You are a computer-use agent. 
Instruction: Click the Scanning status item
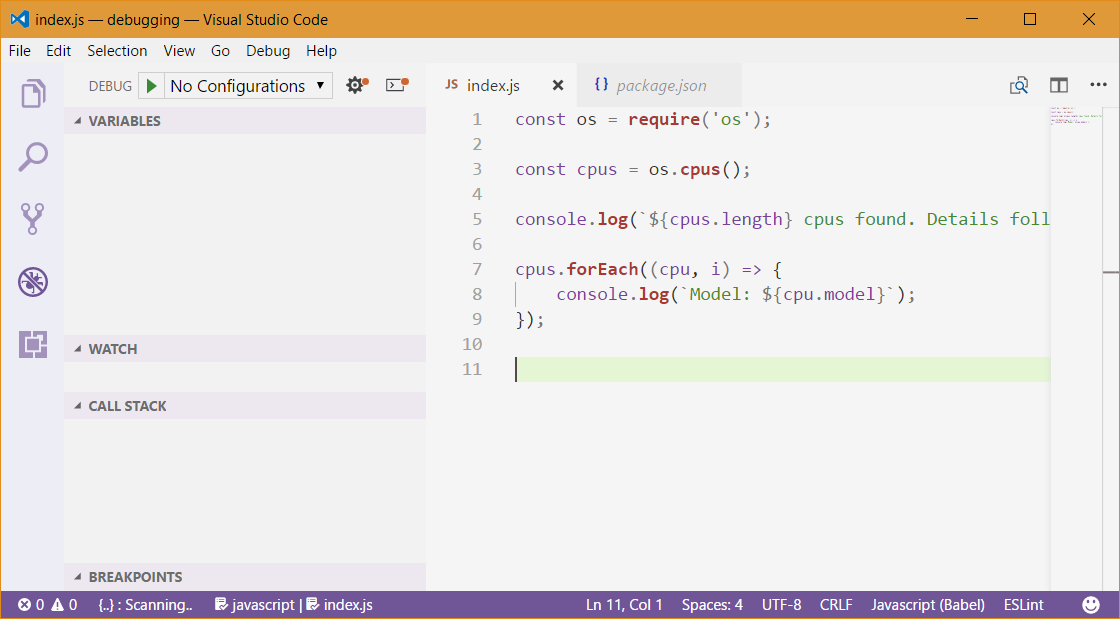coord(146,605)
